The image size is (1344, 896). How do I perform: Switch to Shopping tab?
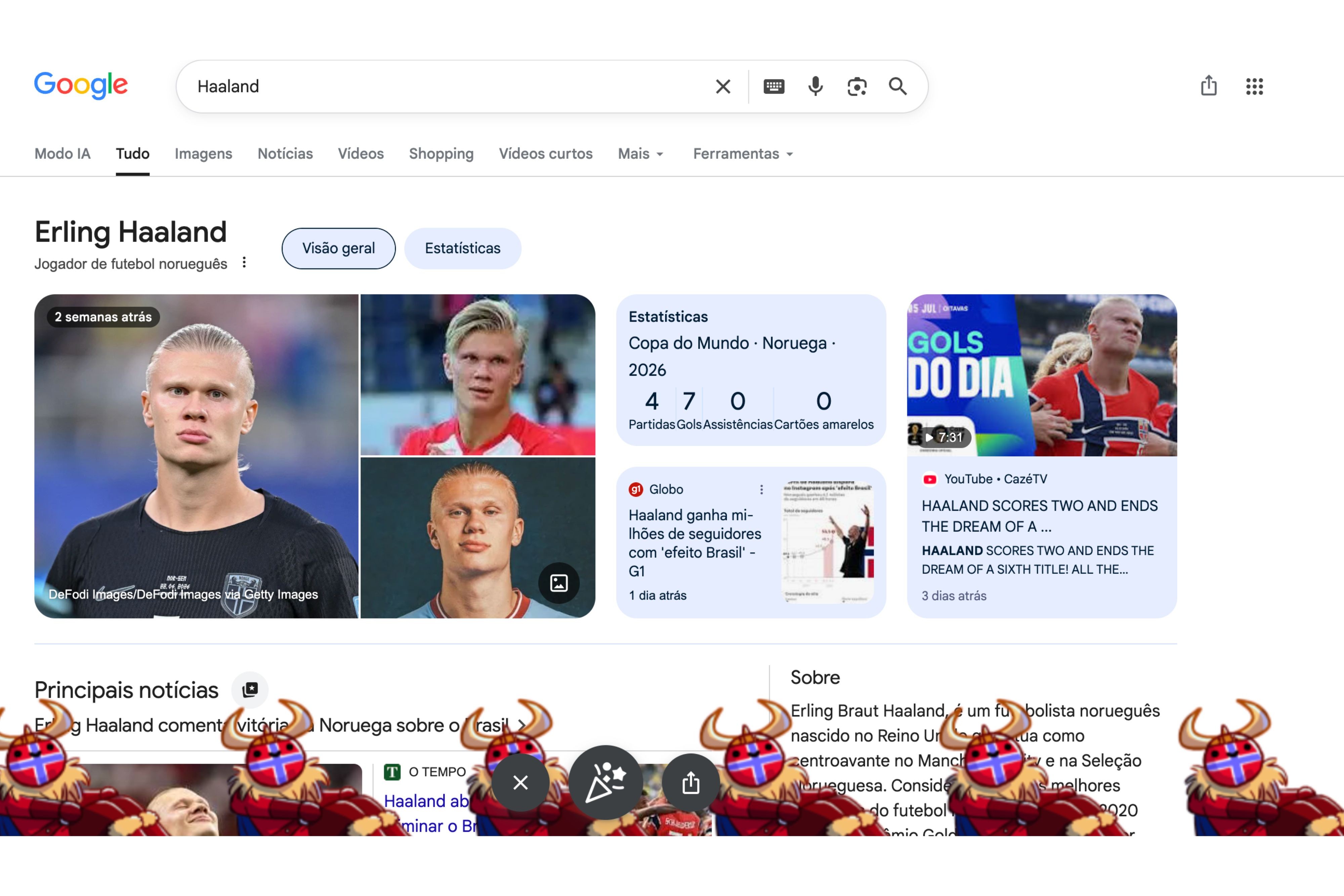tap(441, 154)
